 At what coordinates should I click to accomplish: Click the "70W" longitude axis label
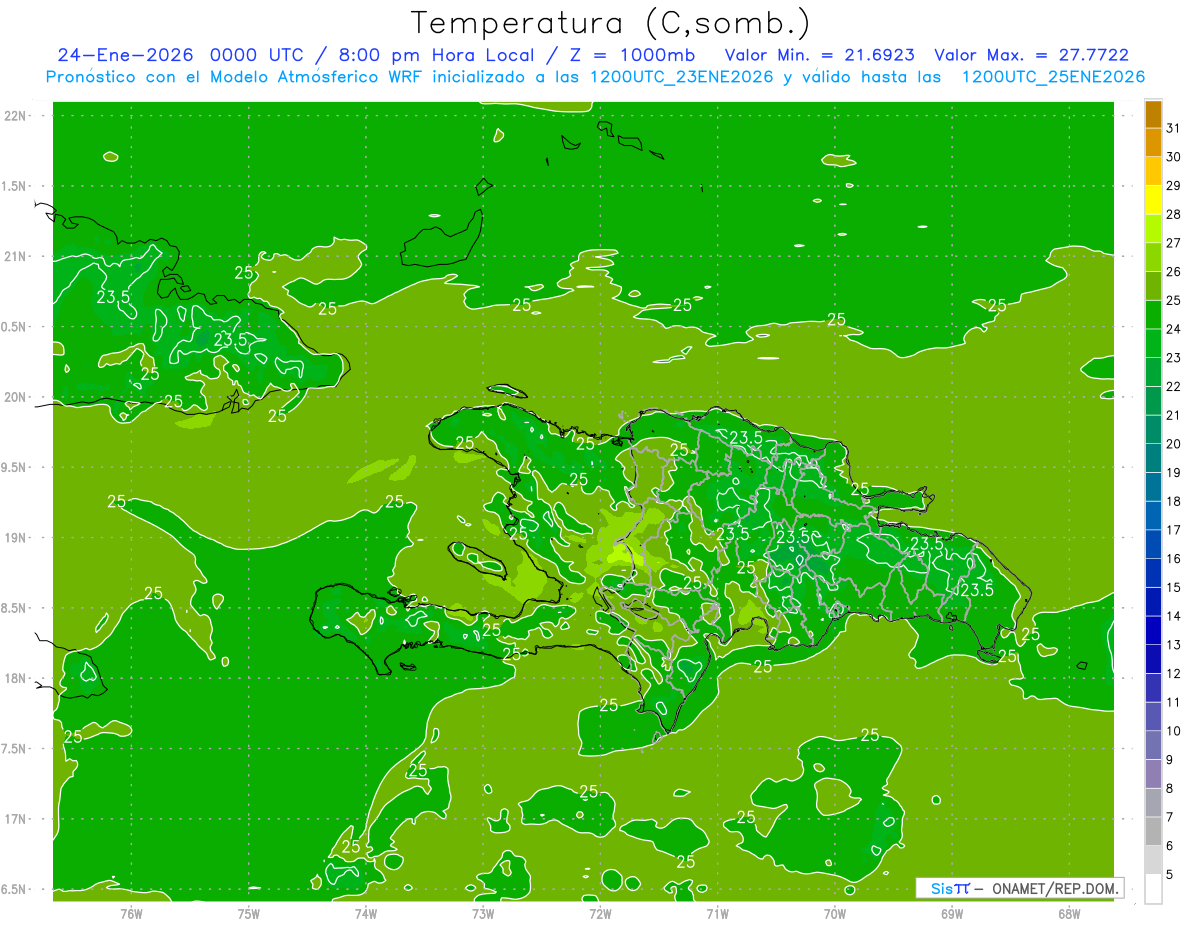(x=835, y=913)
